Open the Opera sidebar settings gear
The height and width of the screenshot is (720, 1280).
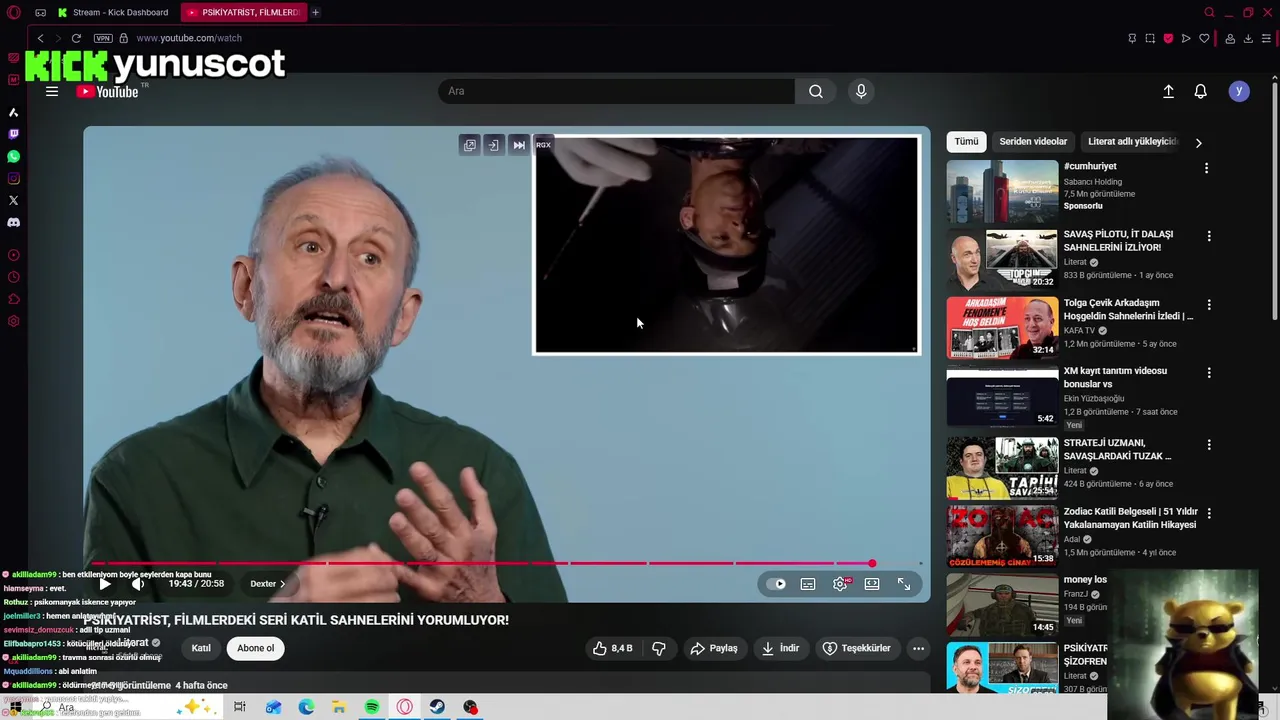click(13, 321)
